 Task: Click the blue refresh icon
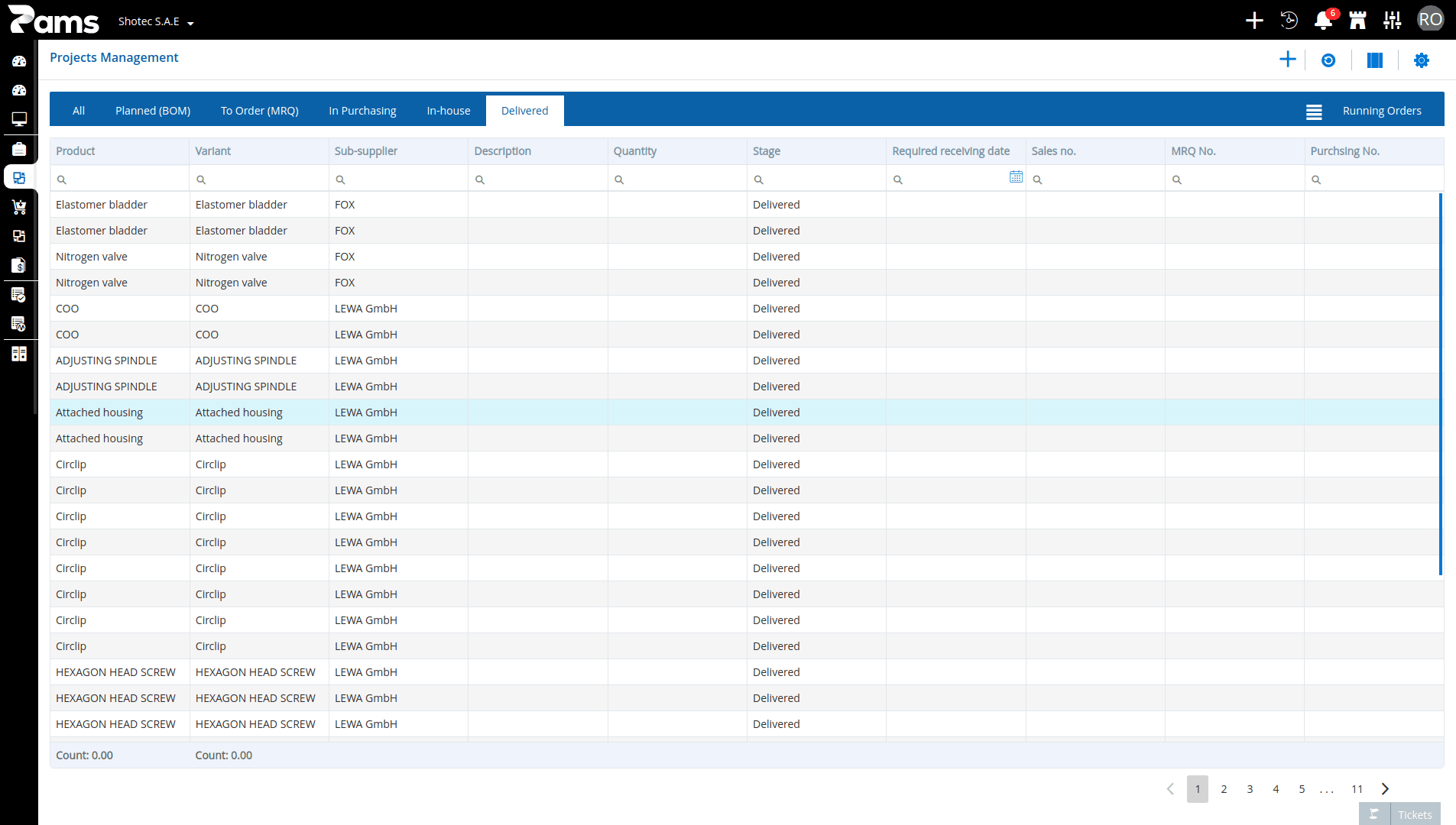tap(1328, 60)
